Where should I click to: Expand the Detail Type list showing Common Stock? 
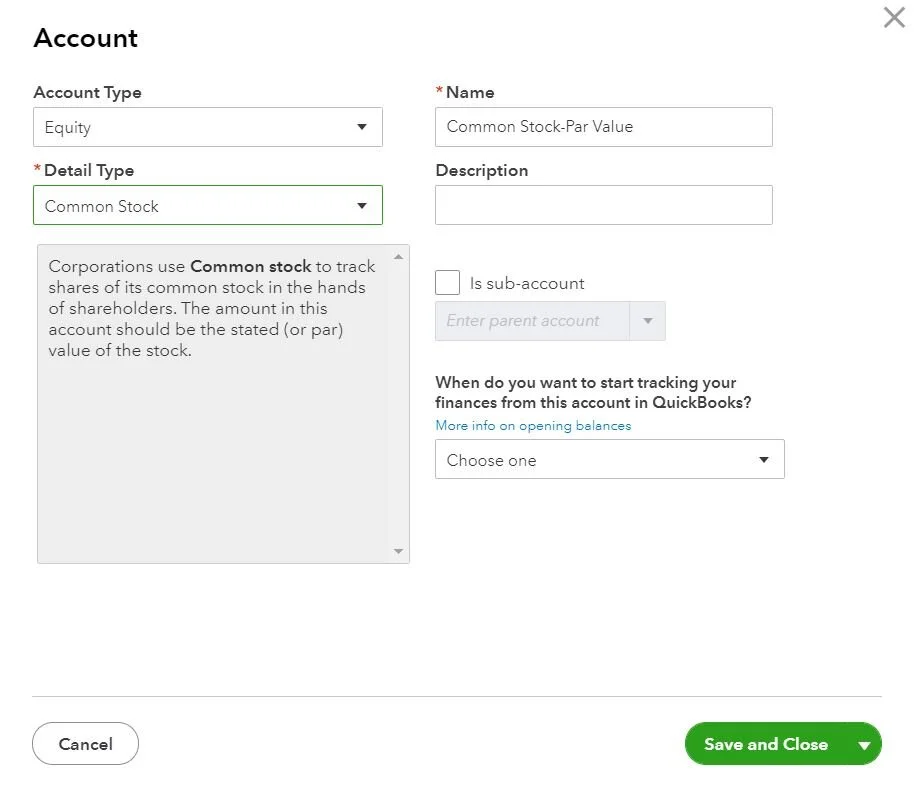click(207, 204)
